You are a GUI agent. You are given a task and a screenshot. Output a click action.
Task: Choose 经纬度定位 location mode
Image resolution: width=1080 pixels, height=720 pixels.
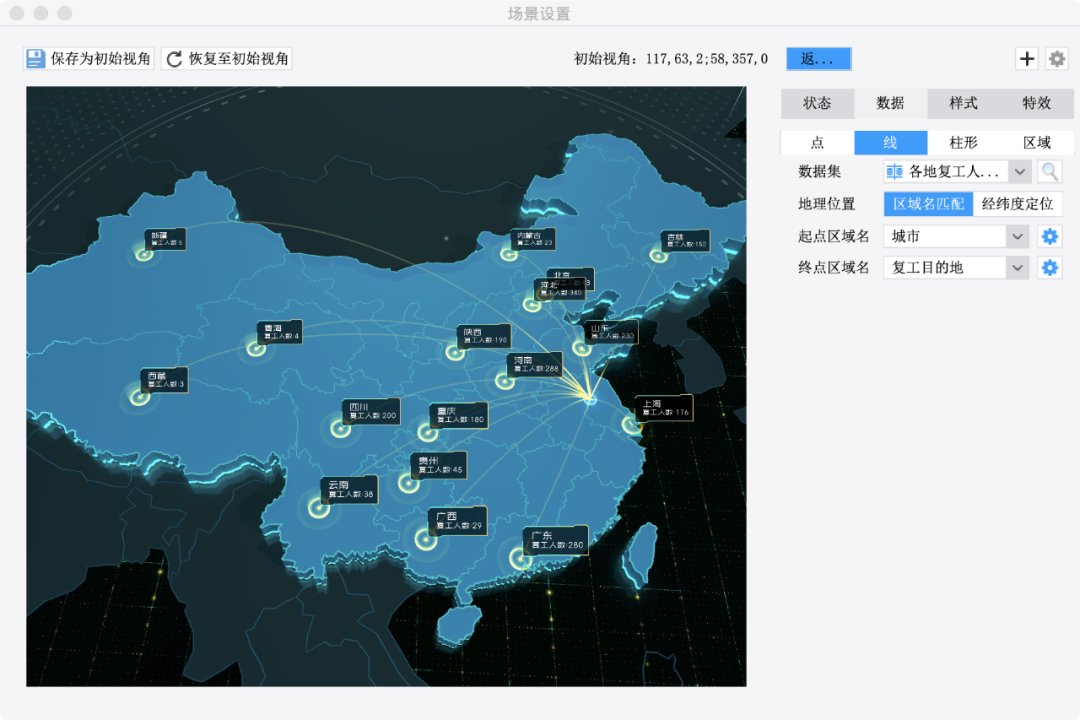(x=1017, y=204)
